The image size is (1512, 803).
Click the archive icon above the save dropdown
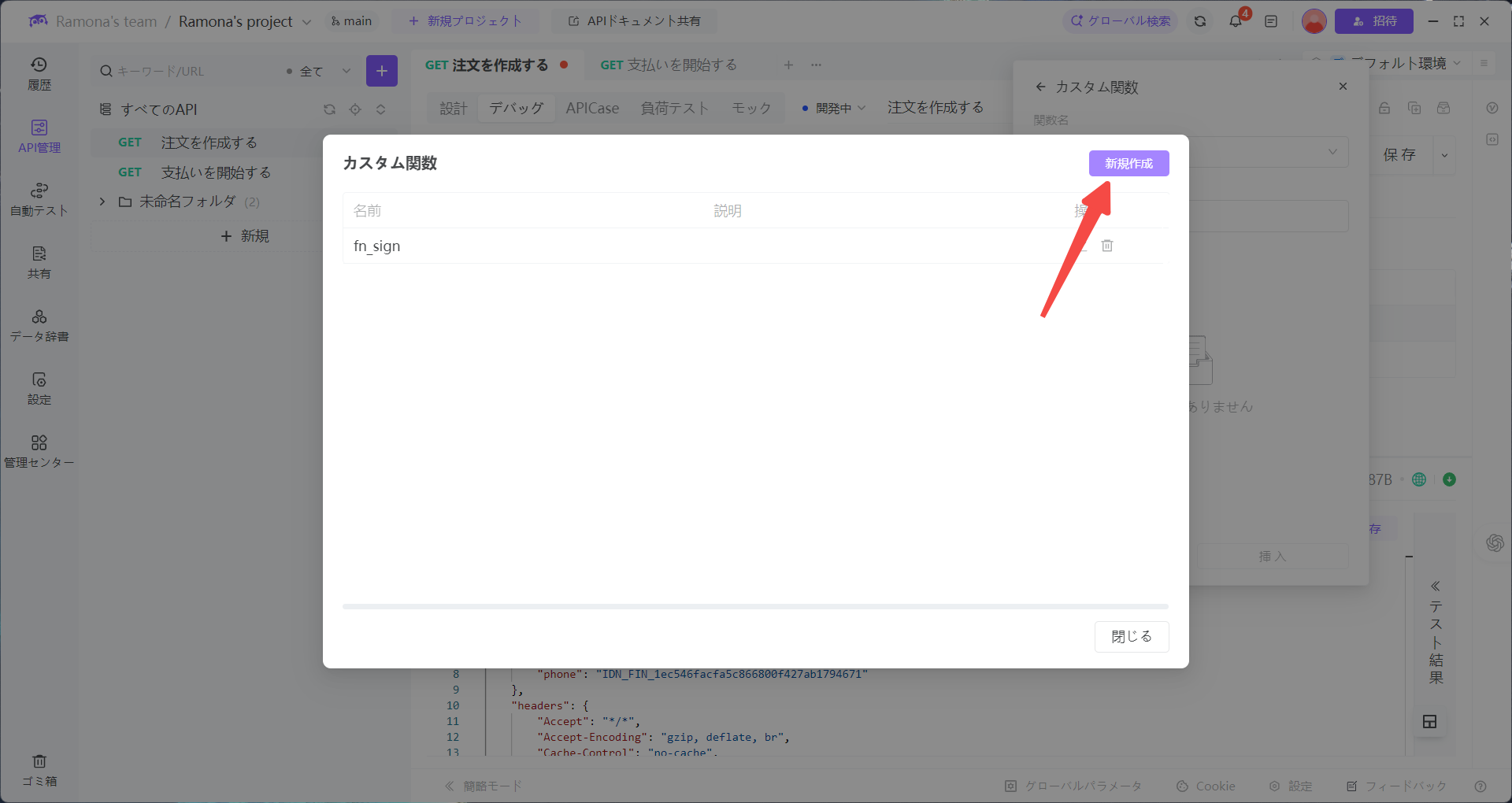coord(1443,108)
